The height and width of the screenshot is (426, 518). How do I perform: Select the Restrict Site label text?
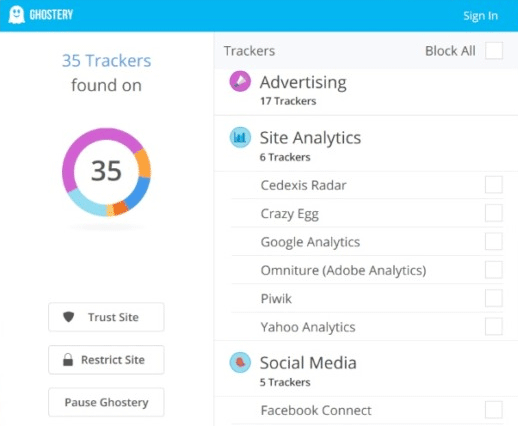click(113, 360)
